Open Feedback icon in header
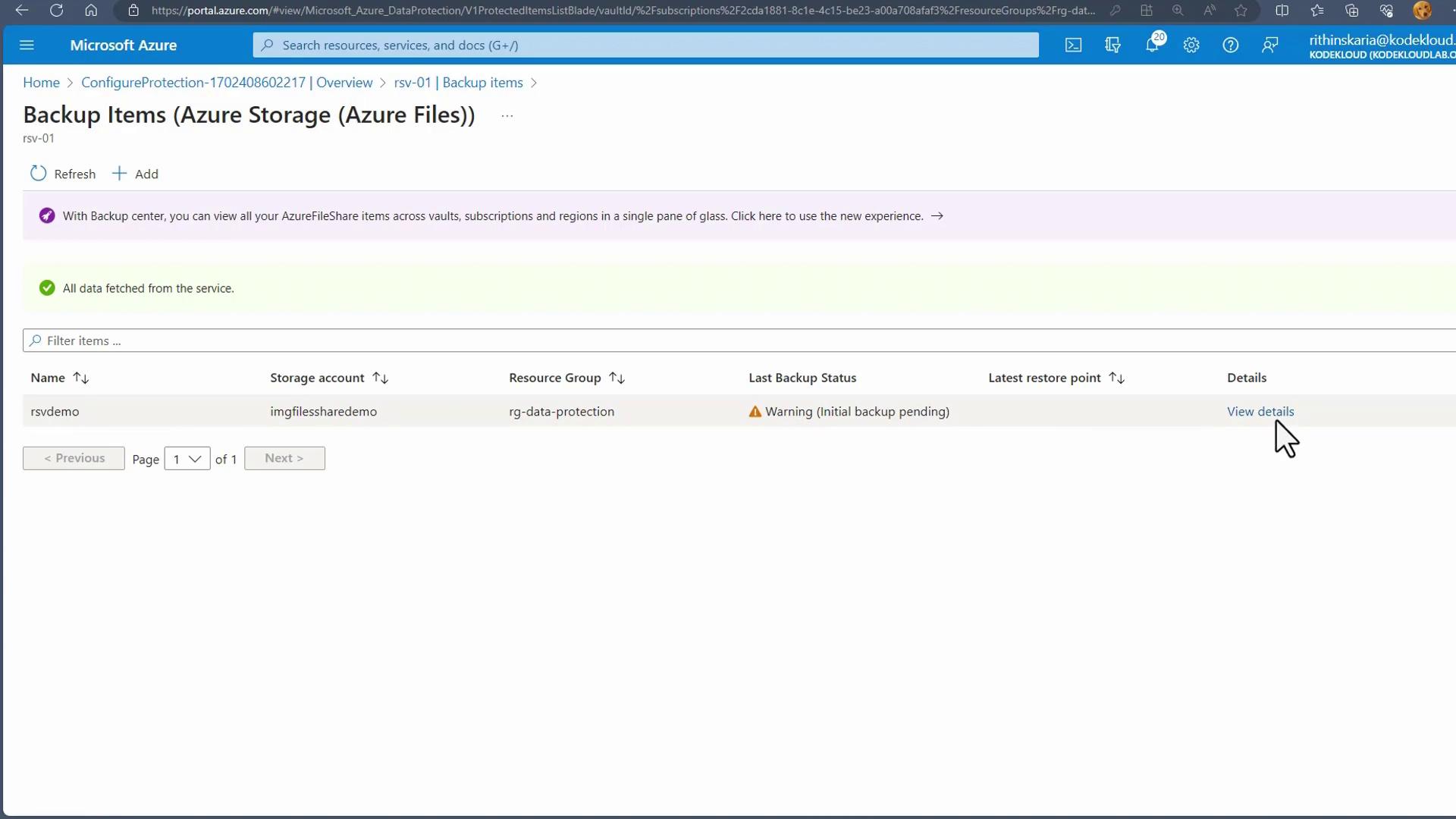Viewport: 1456px width, 819px height. pos(1269,45)
